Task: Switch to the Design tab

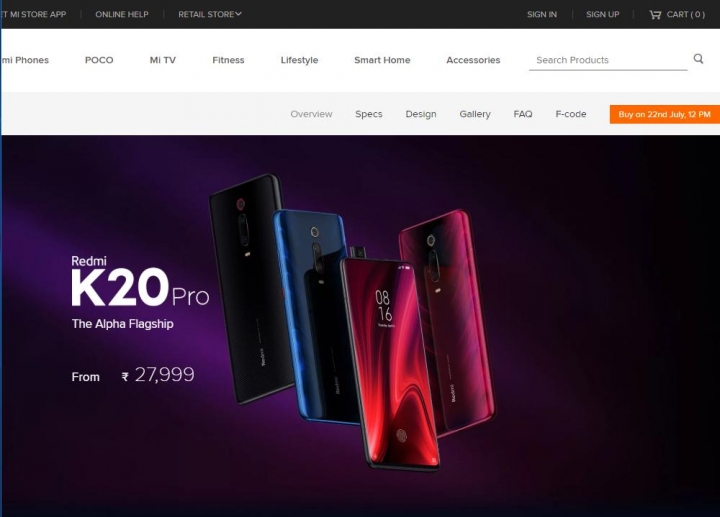Action: [421, 114]
